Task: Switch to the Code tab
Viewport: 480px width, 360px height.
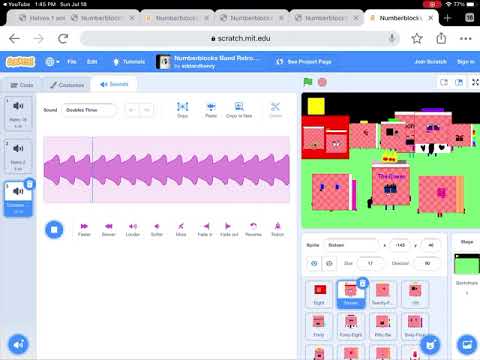Action: pos(21,85)
